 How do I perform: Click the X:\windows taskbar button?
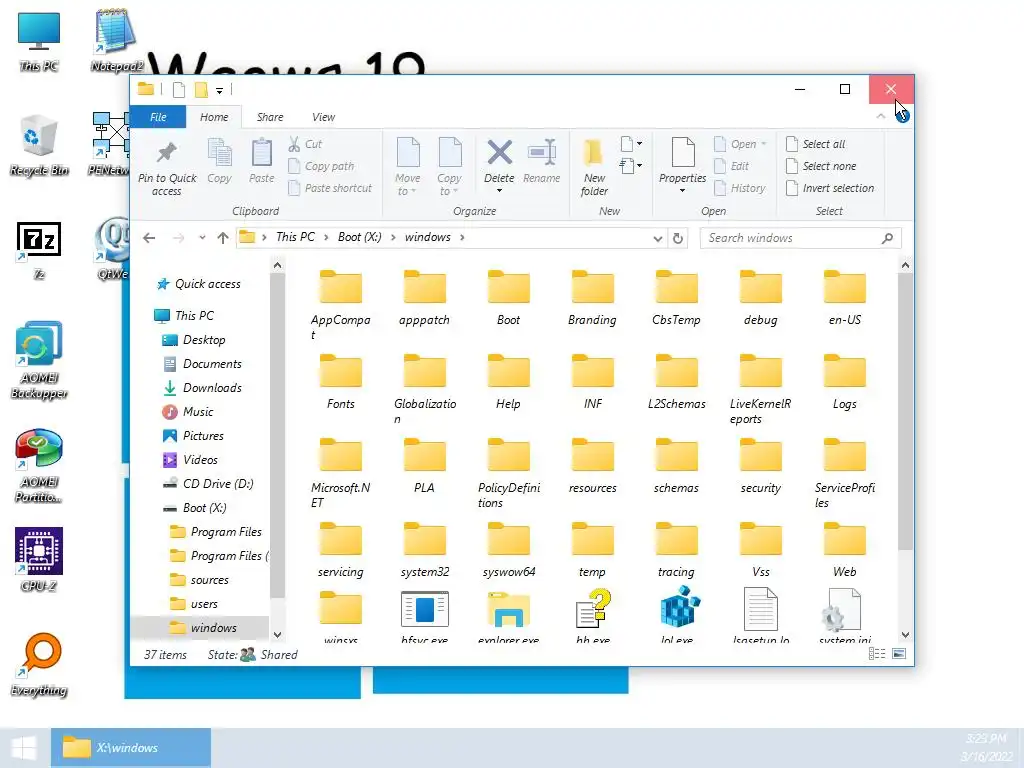pos(131,748)
